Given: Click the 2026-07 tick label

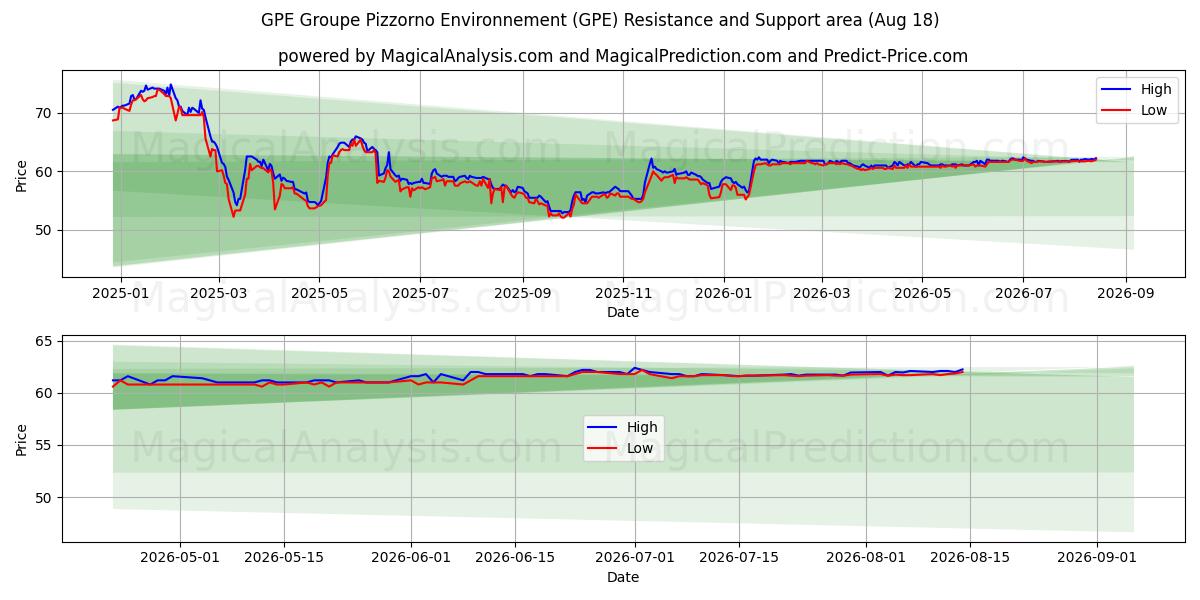Looking at the screenshot, I should [x=1022, y=293].
